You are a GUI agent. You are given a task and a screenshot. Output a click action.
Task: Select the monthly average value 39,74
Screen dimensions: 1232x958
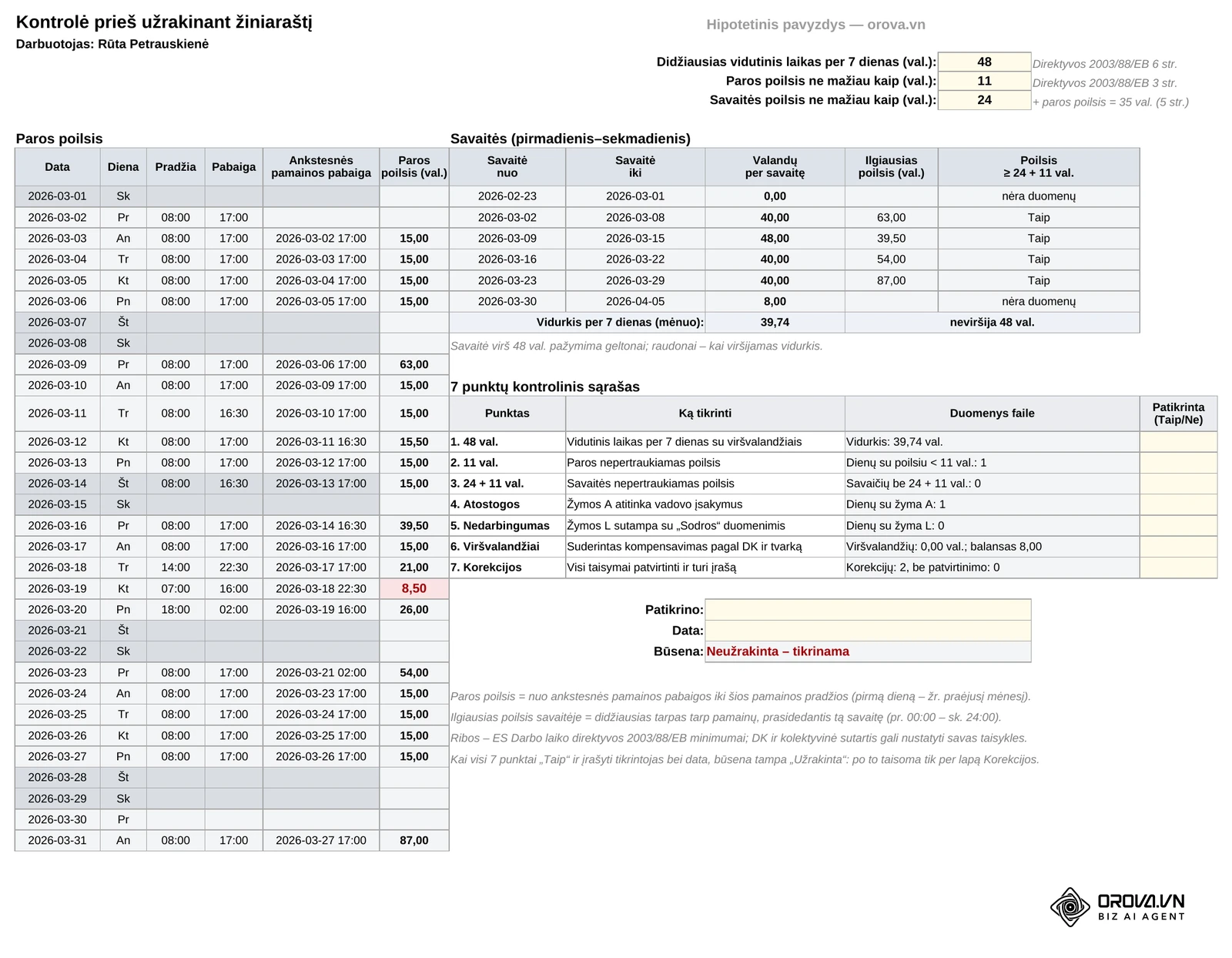tap(775, 323)
